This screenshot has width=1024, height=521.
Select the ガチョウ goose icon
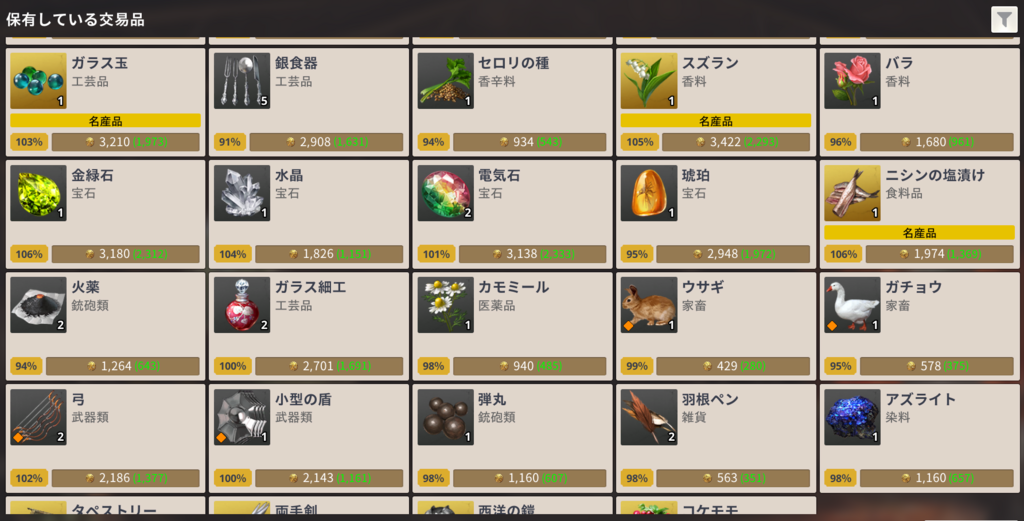pyautogui.click(x=853, y=305)
